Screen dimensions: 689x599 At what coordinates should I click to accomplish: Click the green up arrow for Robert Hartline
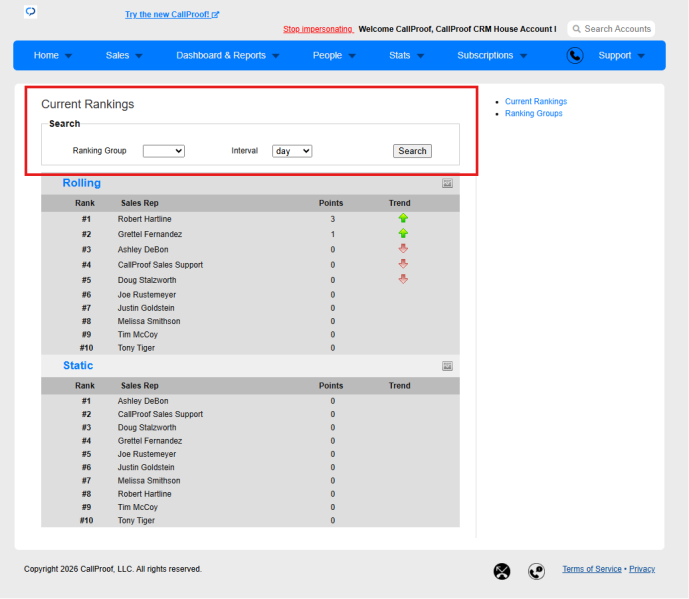tap(403, 218)
